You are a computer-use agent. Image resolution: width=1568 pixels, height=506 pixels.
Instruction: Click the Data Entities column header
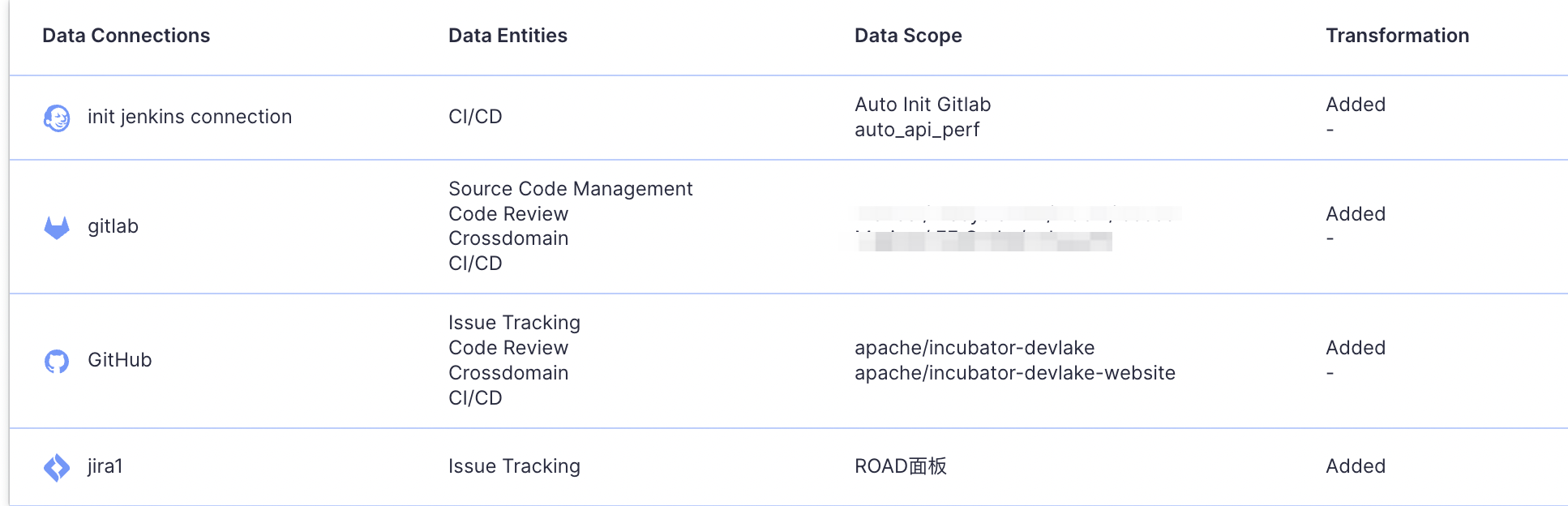508,36
